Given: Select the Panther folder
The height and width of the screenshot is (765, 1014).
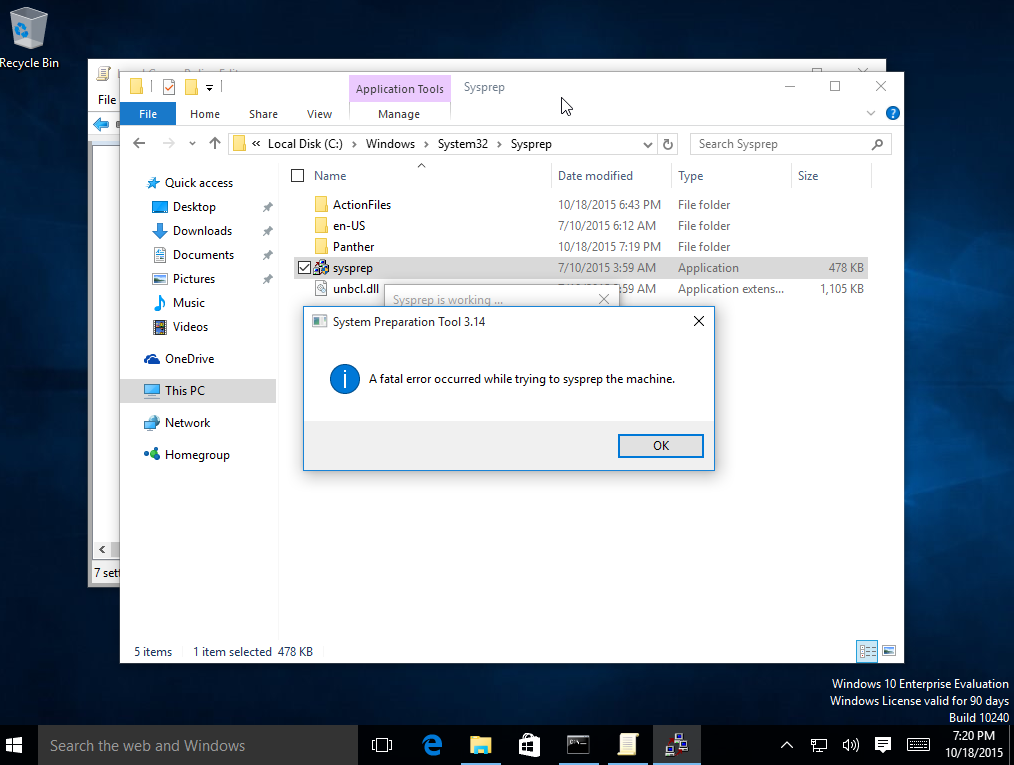Looking at the screenshot, I should pyautogui.click(x=353, y=247).
